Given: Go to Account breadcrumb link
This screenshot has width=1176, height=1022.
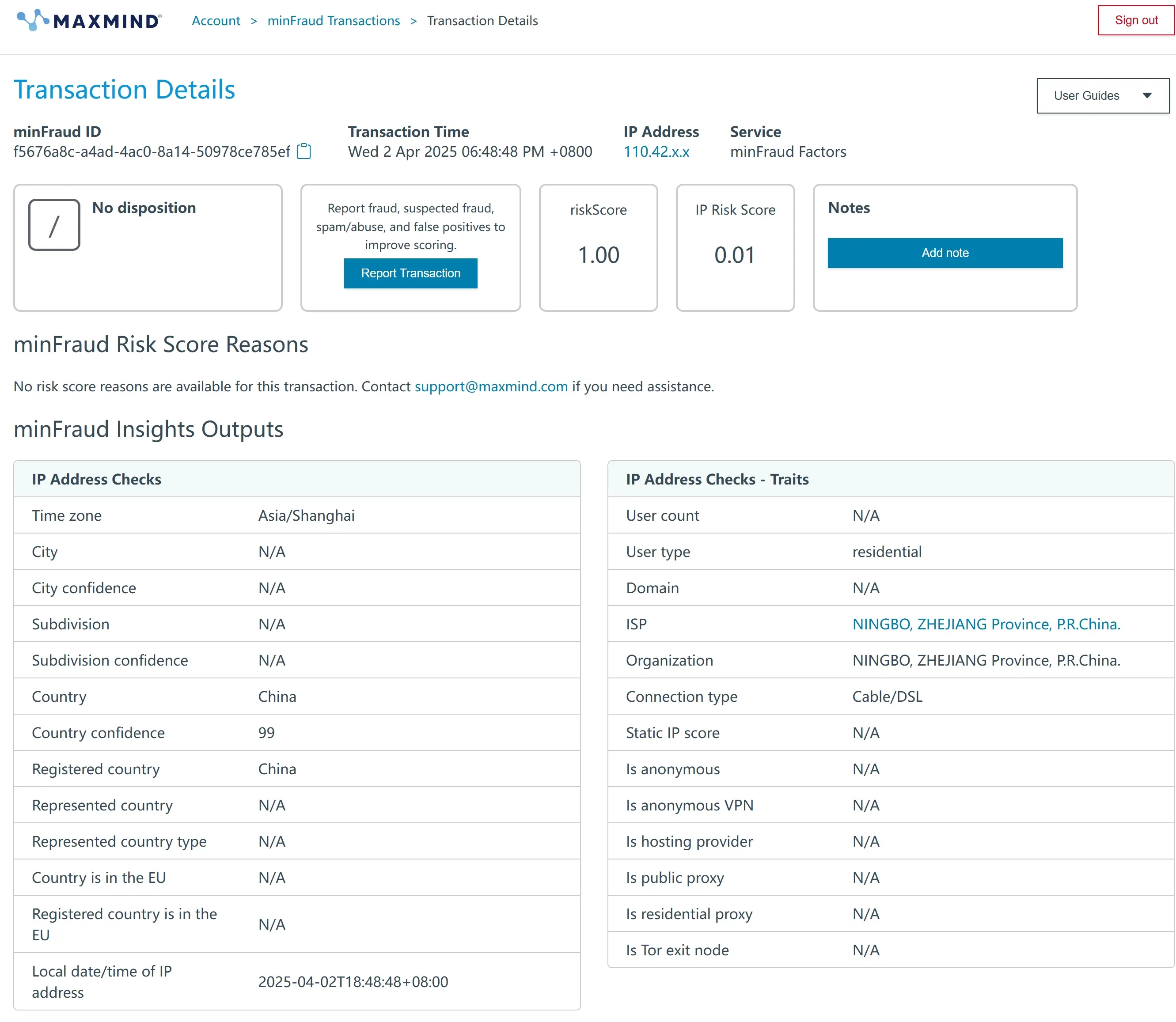Looking at the screenshot, I should point(216,20).
